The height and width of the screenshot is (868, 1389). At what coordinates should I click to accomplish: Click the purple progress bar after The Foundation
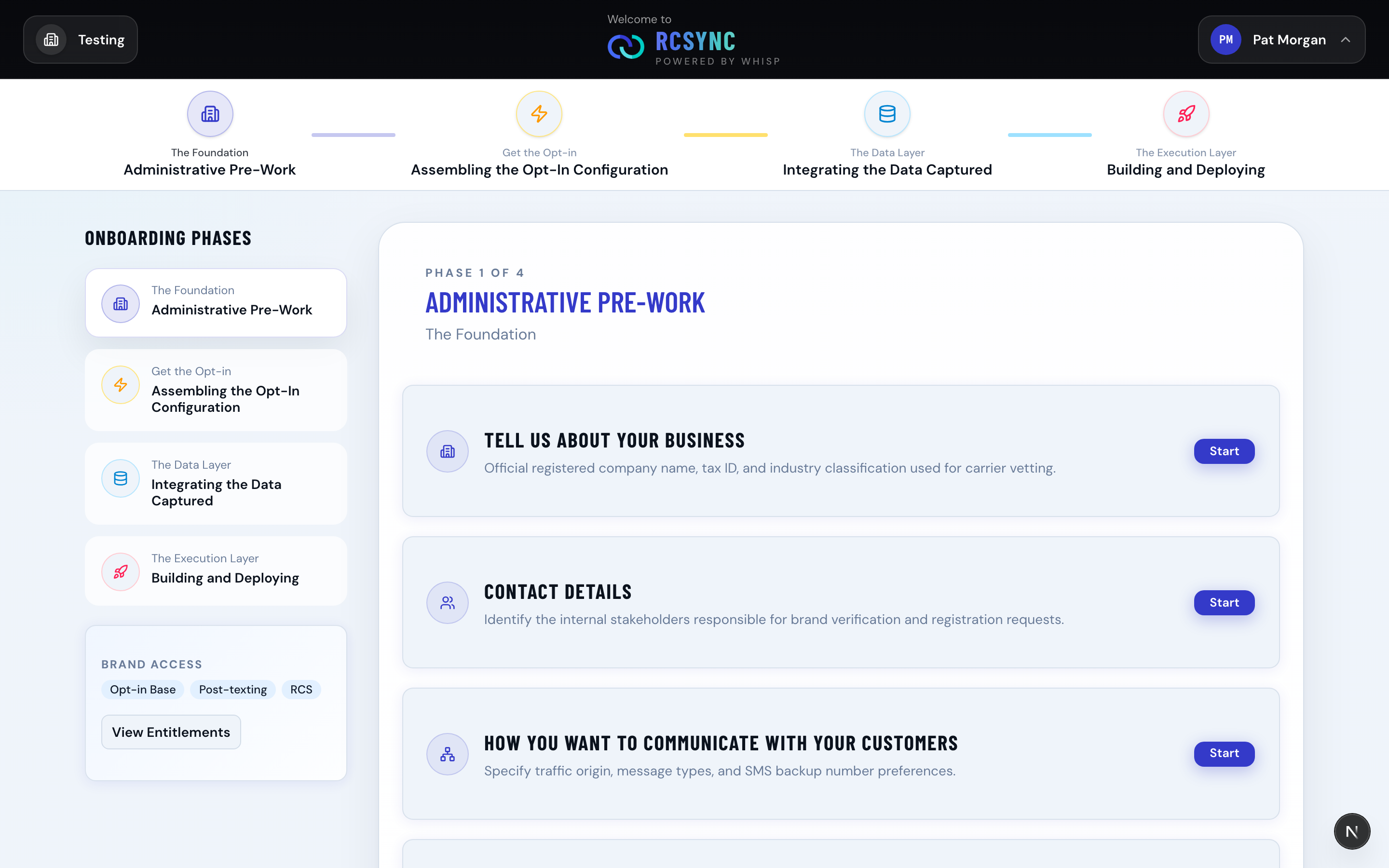click(x=354, y=135)
